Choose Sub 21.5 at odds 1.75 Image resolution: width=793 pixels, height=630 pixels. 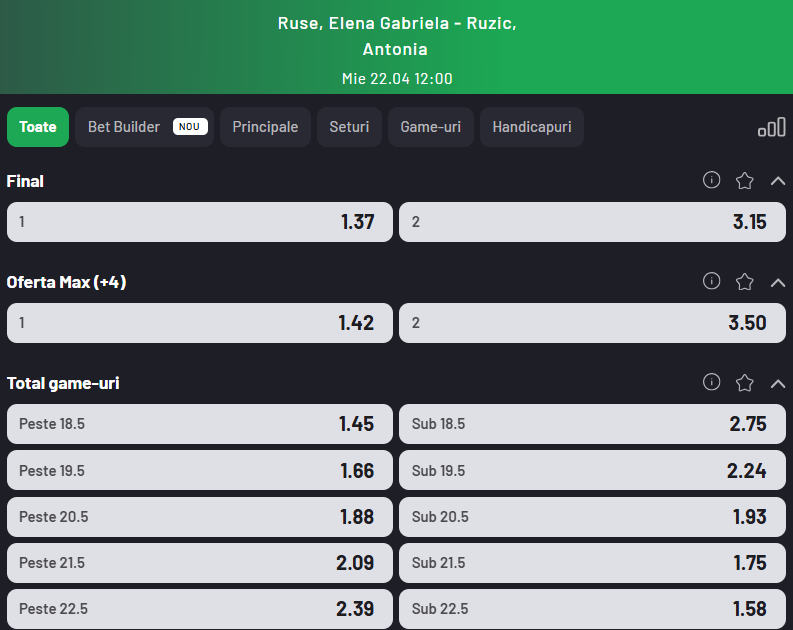tap(592, 562)
